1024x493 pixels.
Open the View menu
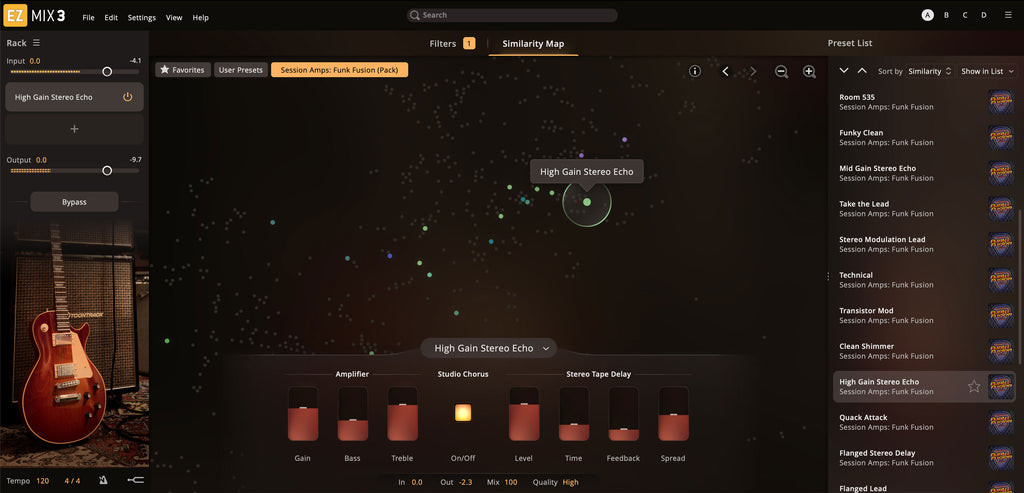pyautogui.click(x=174, y=18)
